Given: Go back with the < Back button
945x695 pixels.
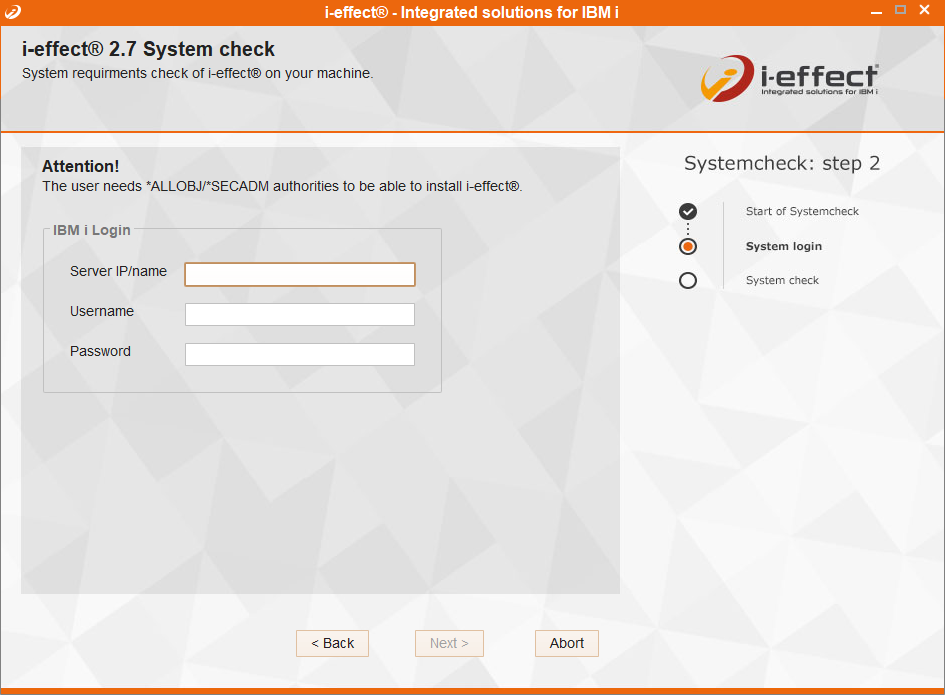Looking at the screenshot, I should [x=332, y=643].
